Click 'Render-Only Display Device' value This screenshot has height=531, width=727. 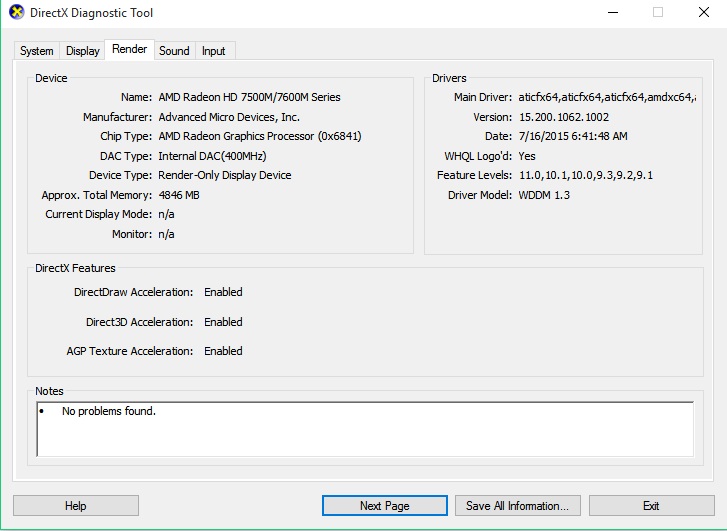pyautogui.click(x=225, y=175)
